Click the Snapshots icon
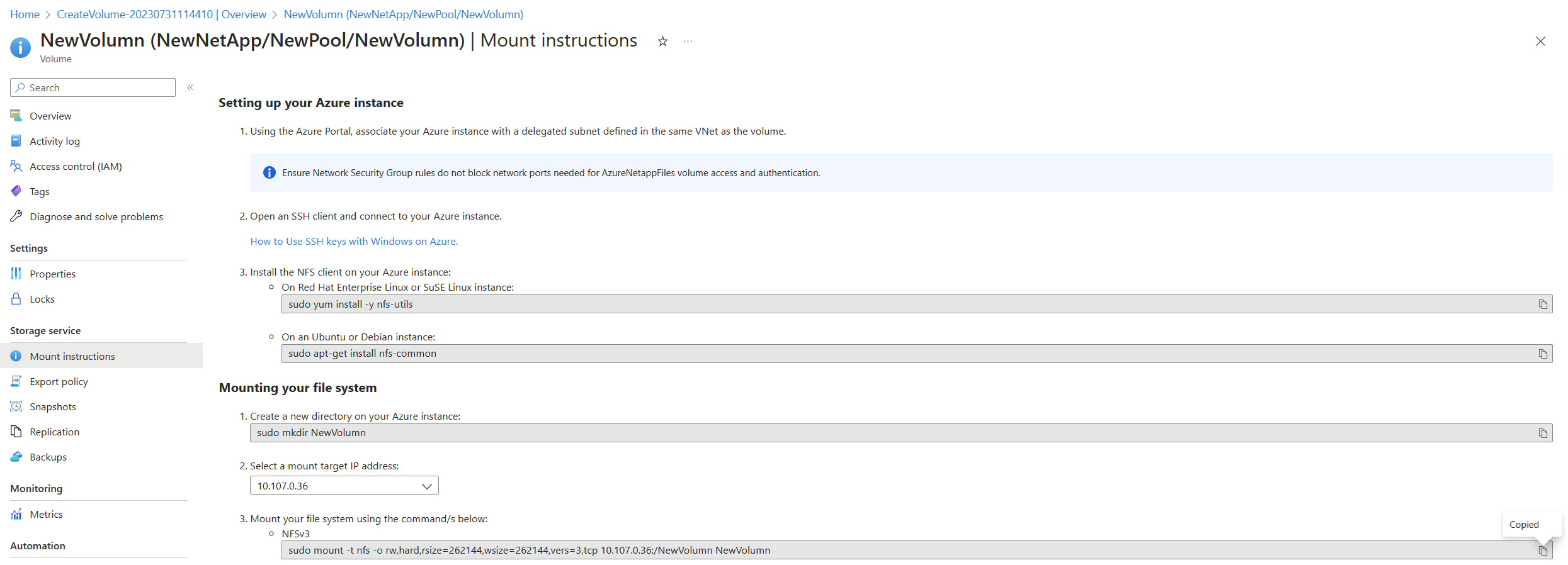Screen dimensions: 1568x565 [x=16, y=406]
